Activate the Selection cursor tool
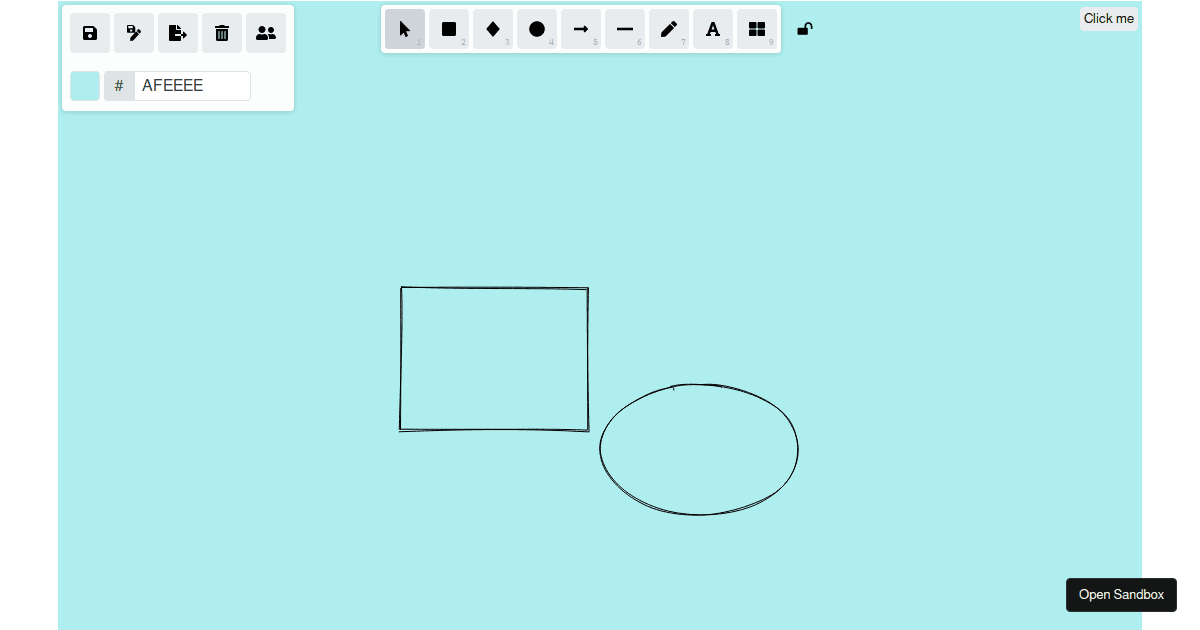 405,29
